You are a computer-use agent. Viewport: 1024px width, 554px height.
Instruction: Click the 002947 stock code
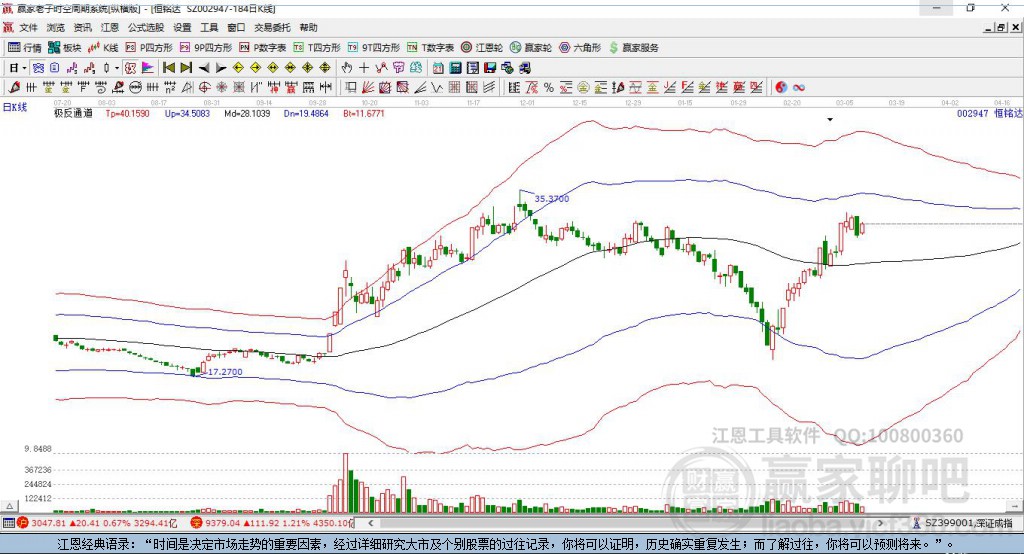[972, 114]
